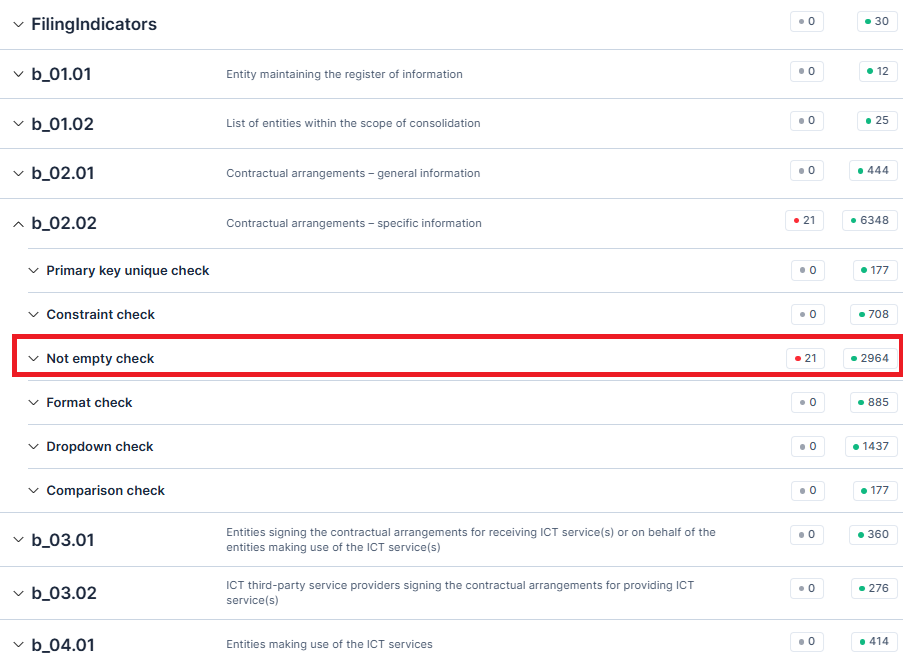Click the b_03.01 description text
The height and width of the screenshot is (658, 903).
click(470, 540)
